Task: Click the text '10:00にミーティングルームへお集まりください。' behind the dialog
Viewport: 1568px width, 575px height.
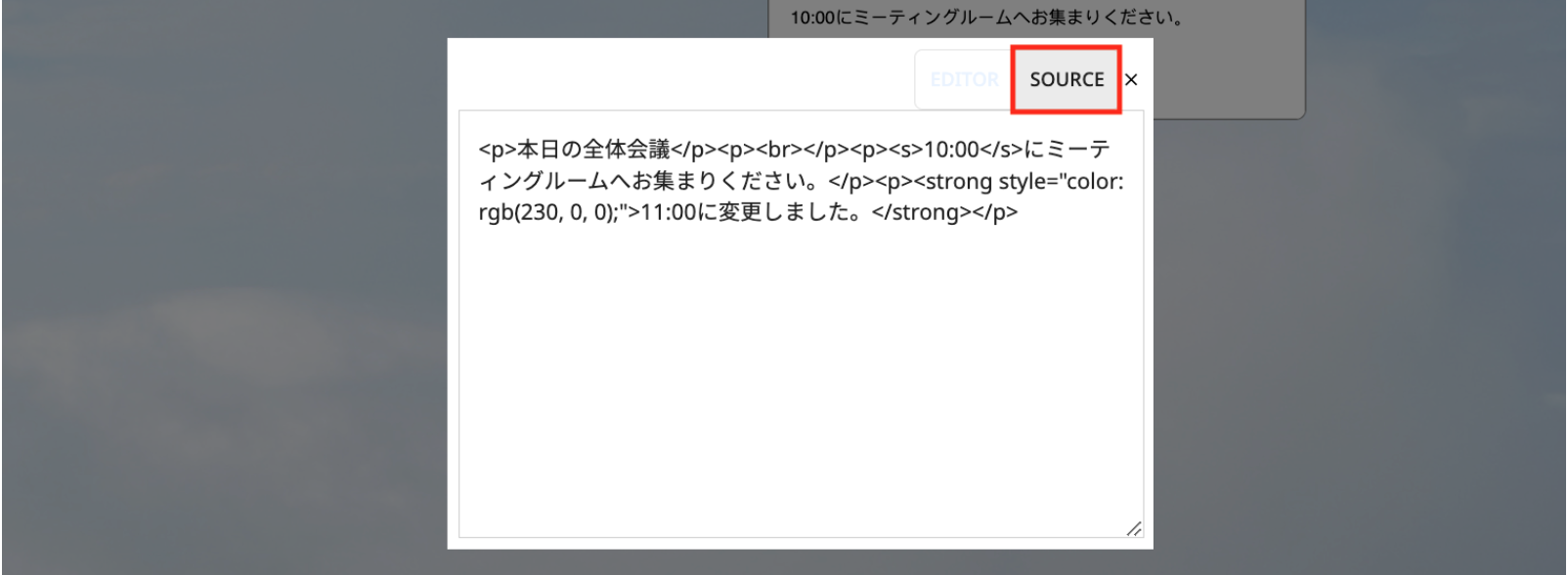Action: pyautogui.click(x=987, y=18)
